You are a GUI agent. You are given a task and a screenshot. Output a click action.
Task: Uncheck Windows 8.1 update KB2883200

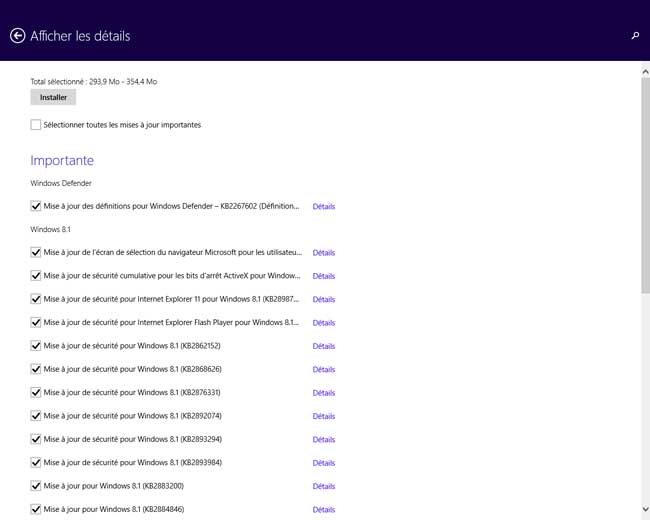36,486
